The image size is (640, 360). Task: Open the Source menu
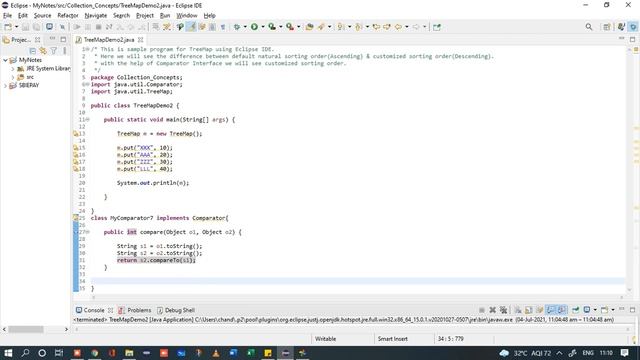point(42,16)
